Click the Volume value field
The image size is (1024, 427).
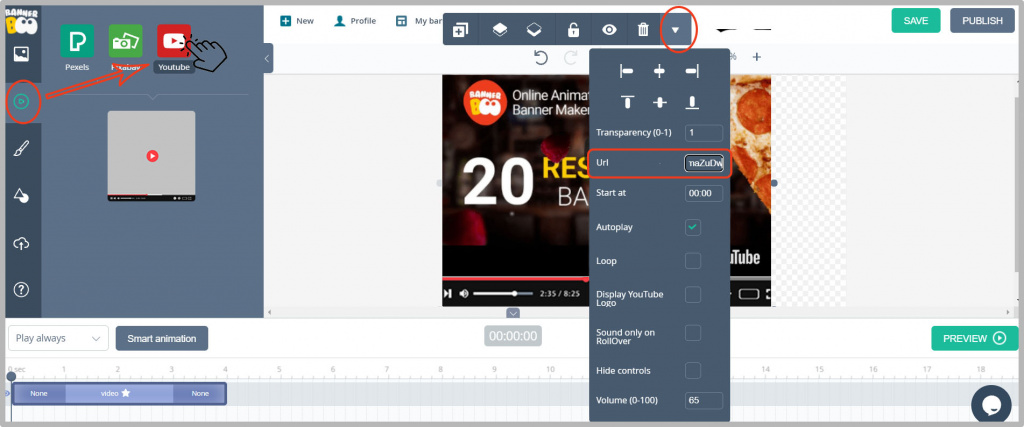tap(704, 400)
